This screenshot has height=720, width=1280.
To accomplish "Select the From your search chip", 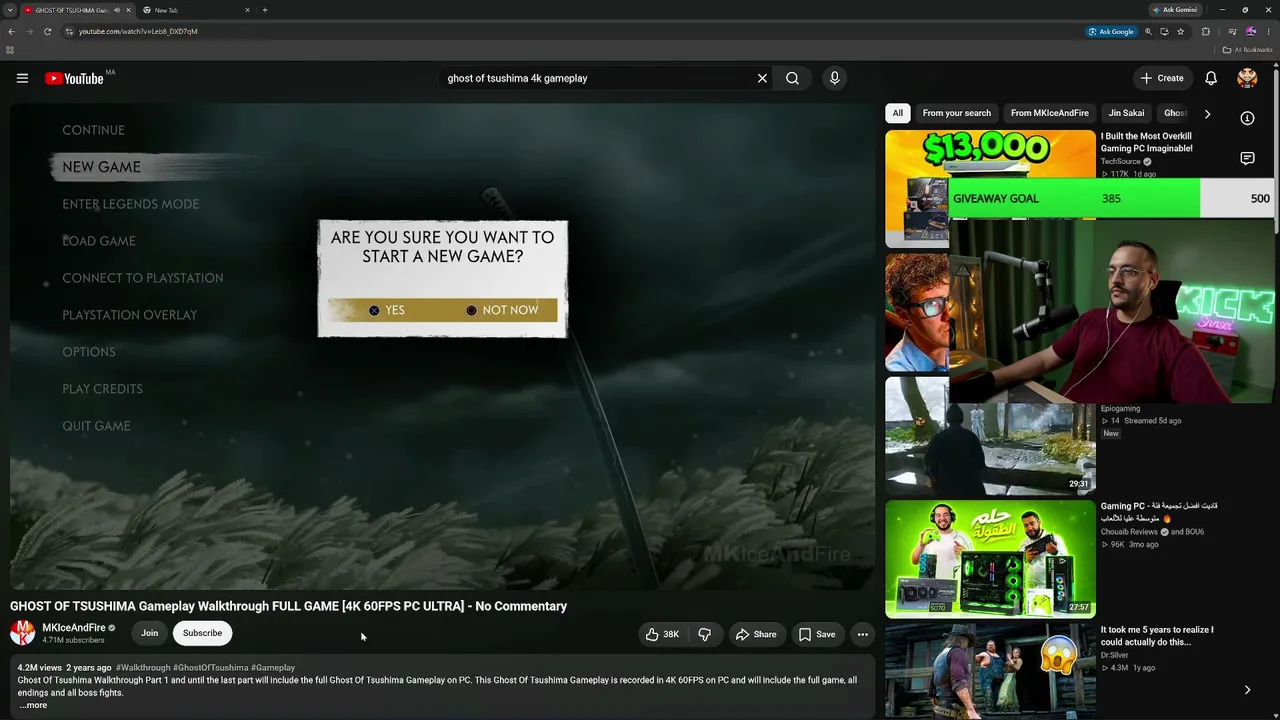I will [x=957, y=113].
